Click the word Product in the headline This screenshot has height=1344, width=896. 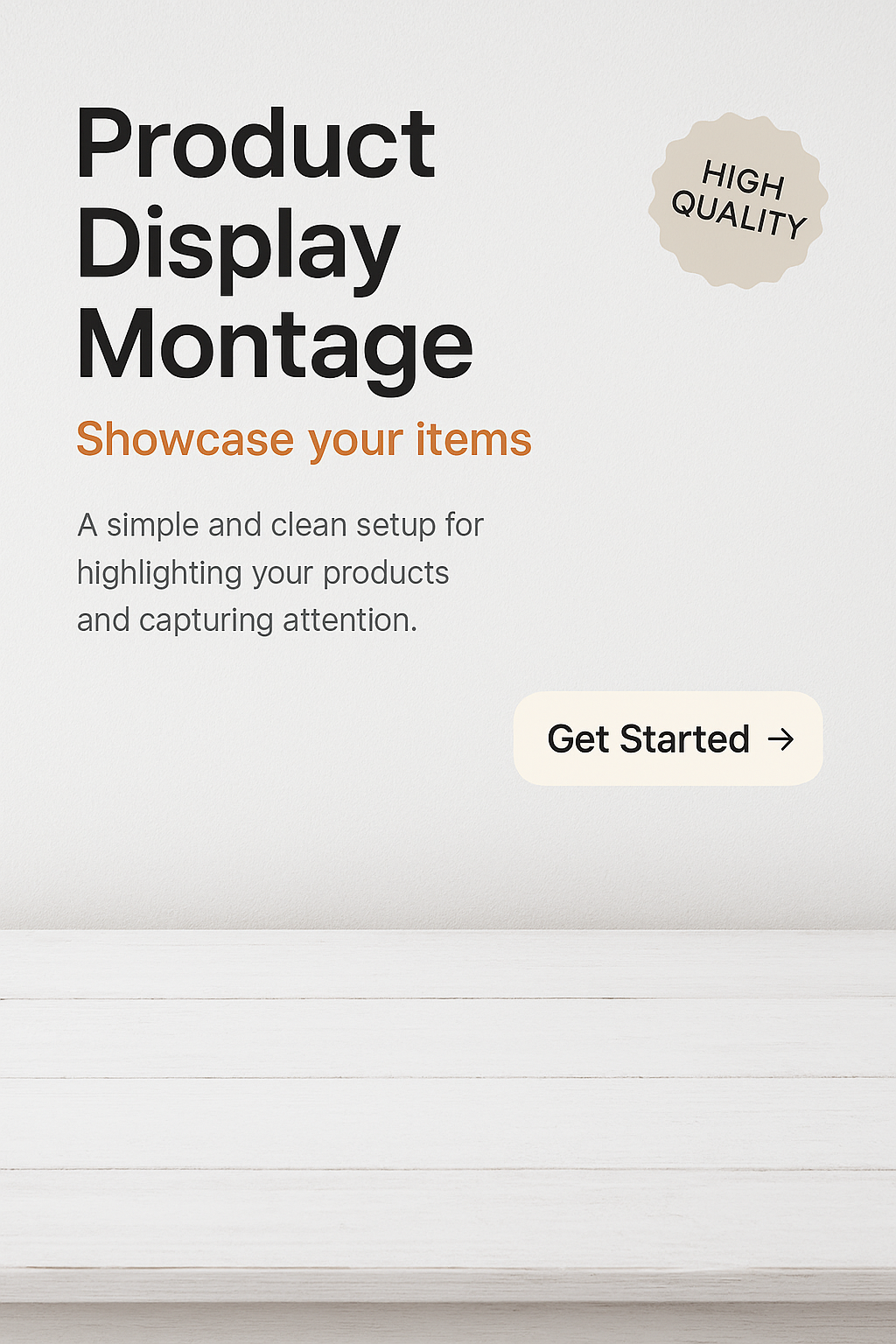(x=255, y=144)
